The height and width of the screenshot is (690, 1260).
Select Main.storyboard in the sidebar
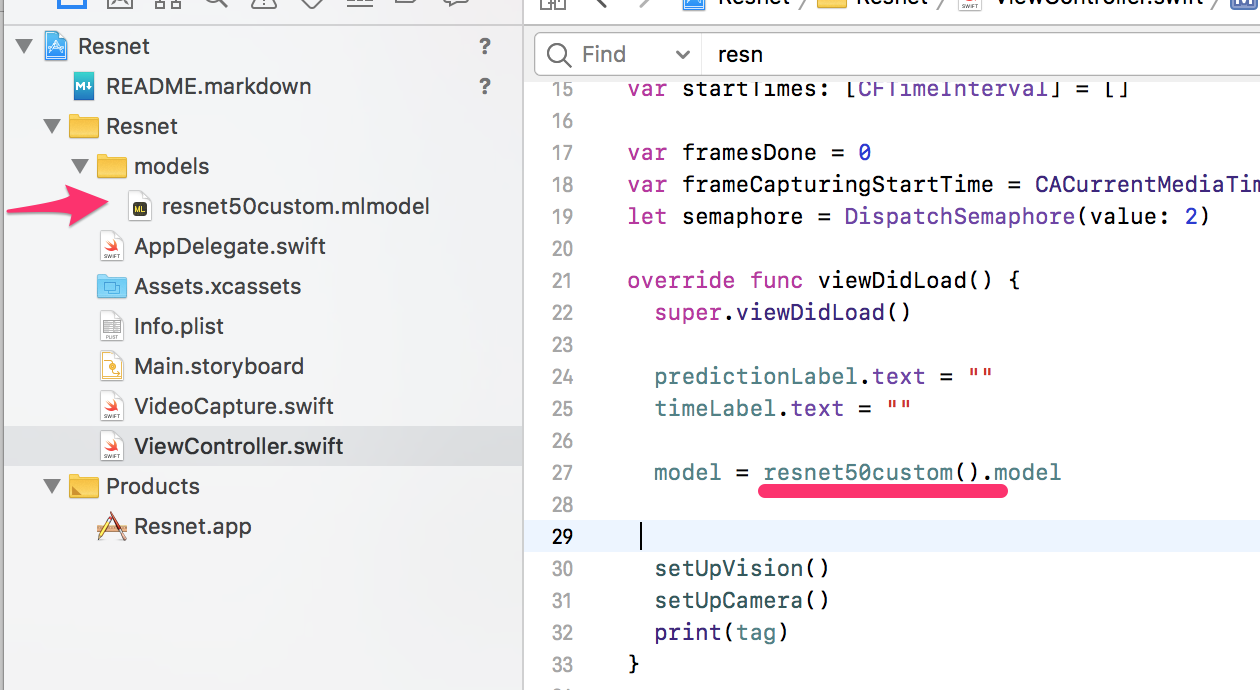pos(218,366)
